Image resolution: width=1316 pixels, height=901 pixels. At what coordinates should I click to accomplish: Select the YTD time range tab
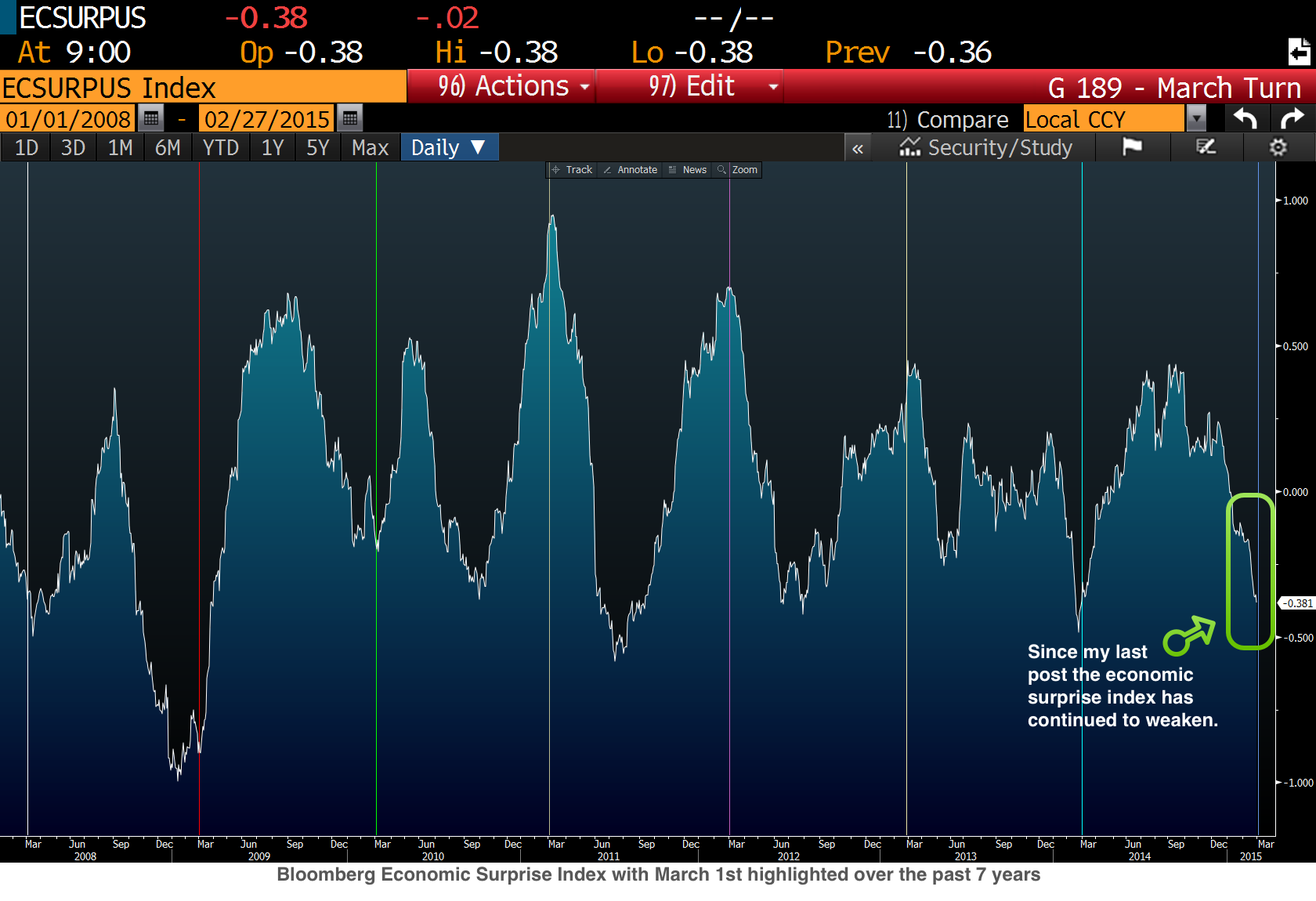pos(221,147)
